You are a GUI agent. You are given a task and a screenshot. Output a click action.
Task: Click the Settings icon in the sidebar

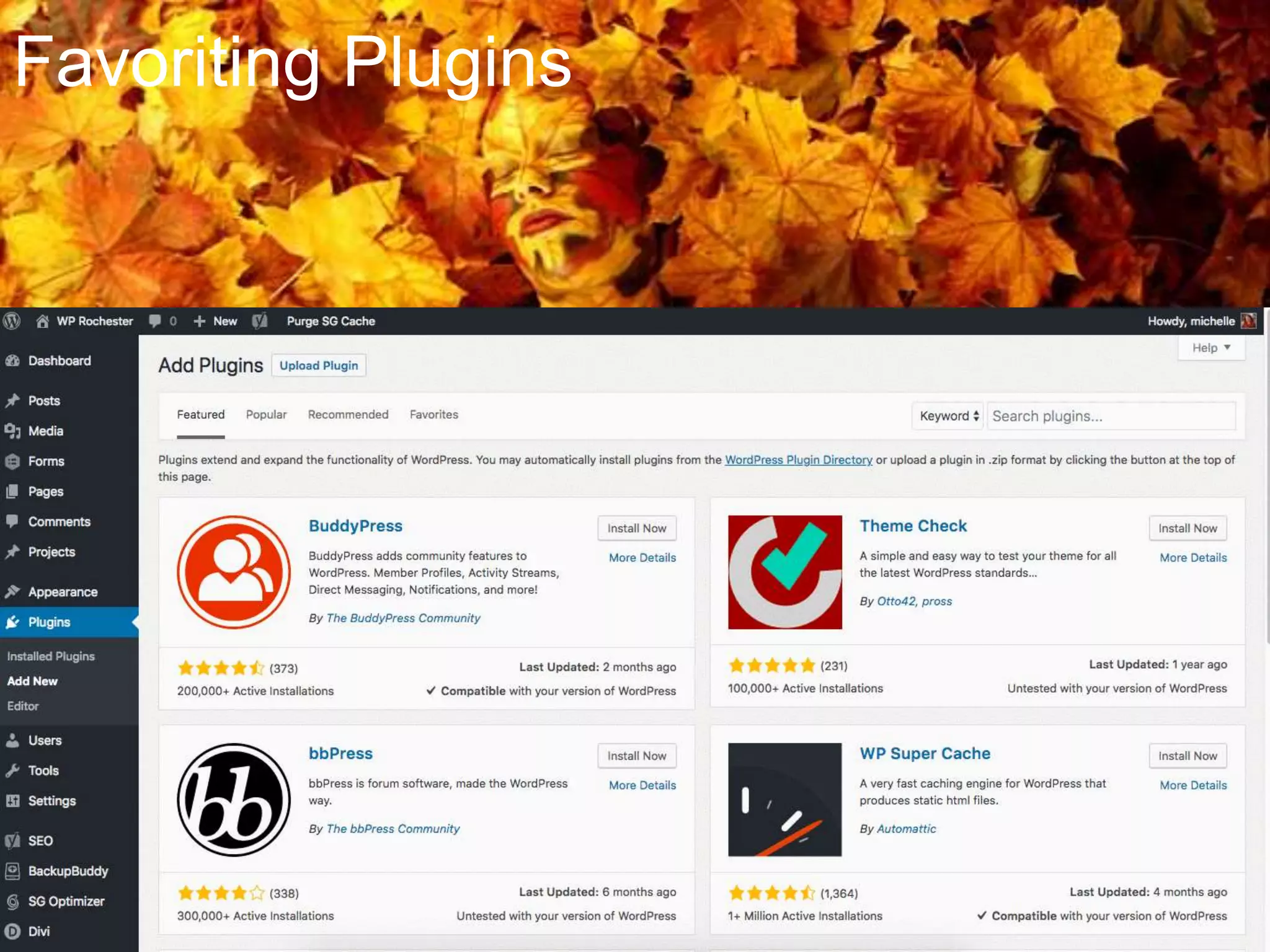[12, 801]
